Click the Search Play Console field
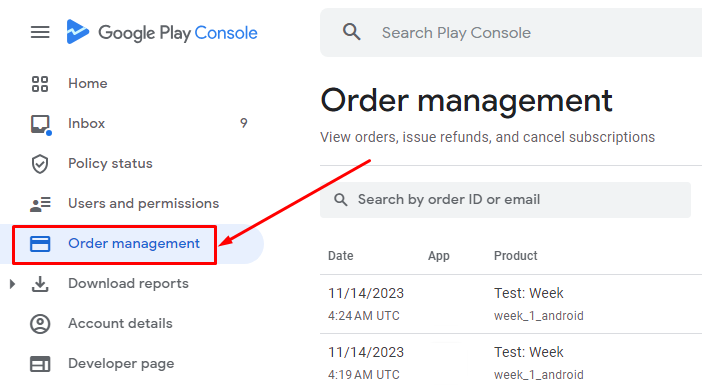The image size is (702, 392). [511, 32]
